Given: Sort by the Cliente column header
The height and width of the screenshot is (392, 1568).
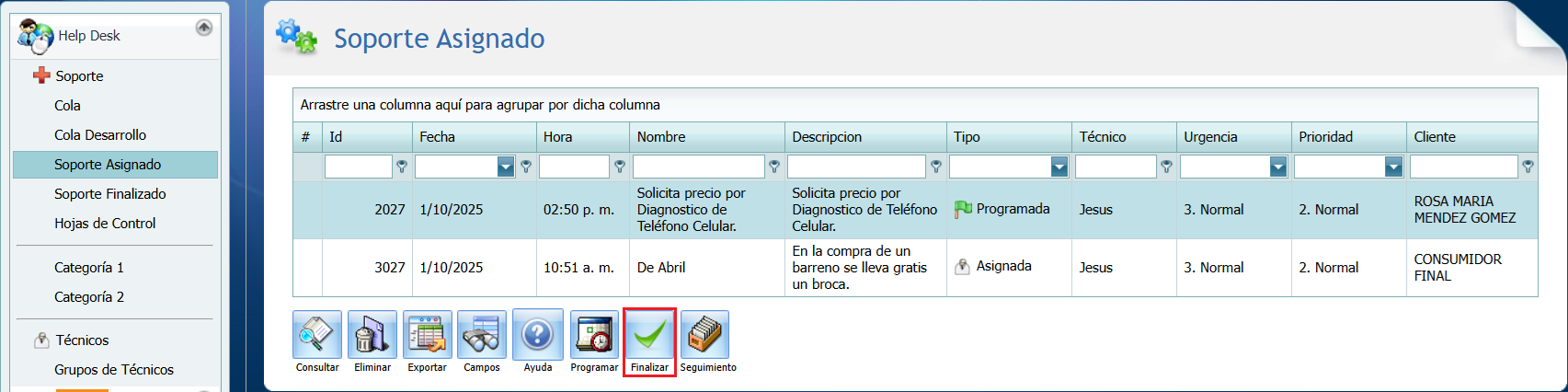Looking at the screenshot, I should [x=1472, y=137].
